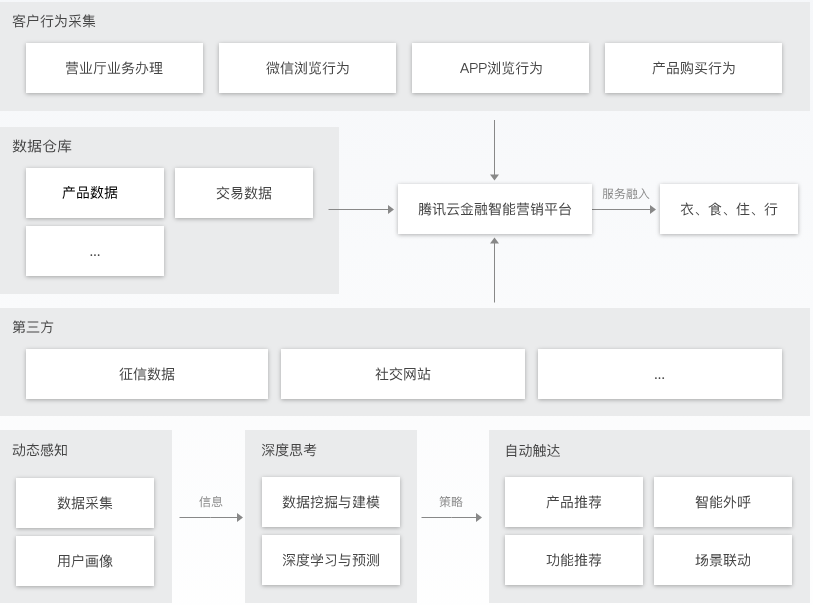Expand the ellipsis box under 产品数据
This screenshot has width=813, height=605.
tap(94, 251)
